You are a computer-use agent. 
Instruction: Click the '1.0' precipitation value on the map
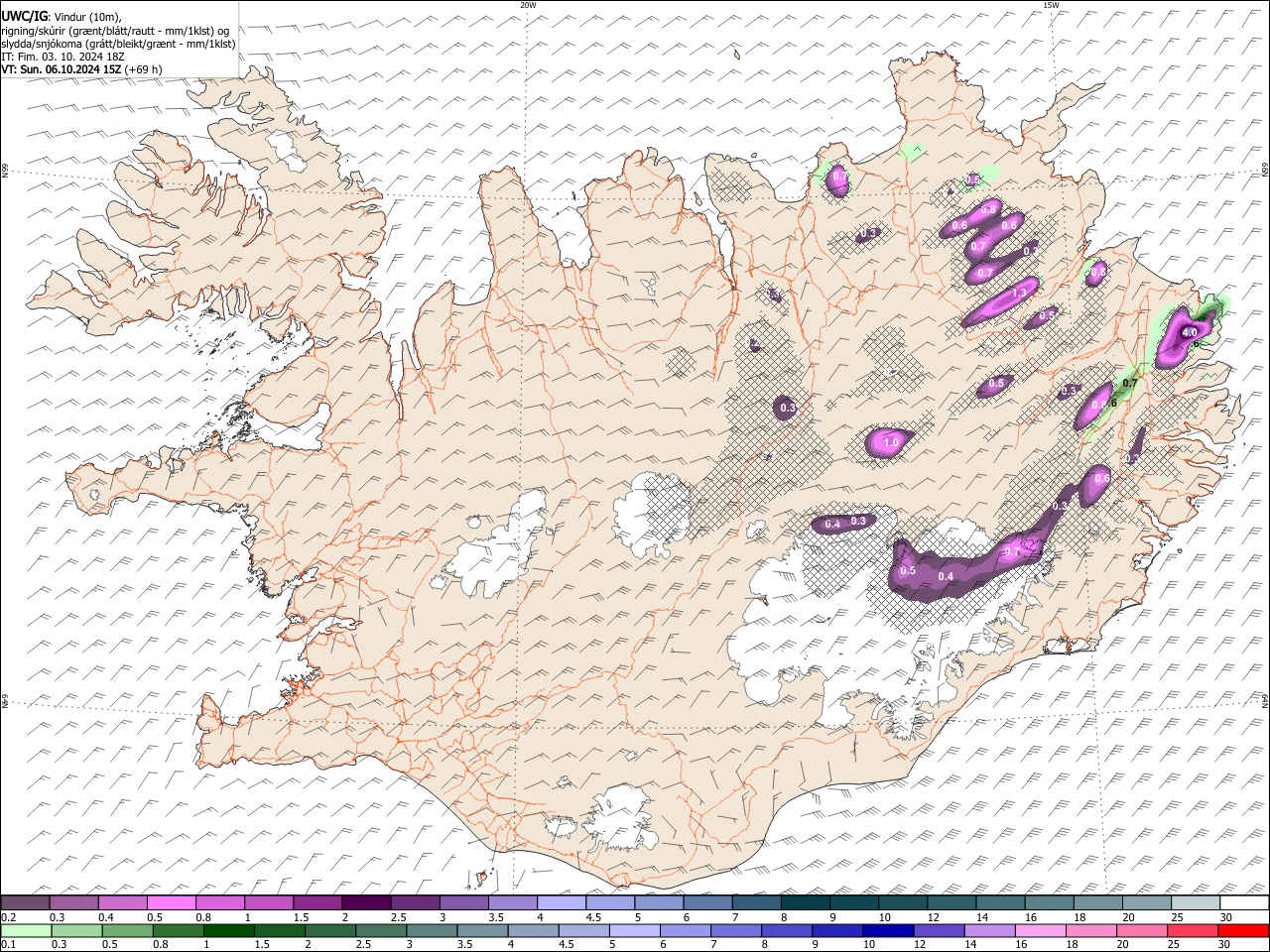pos(891,442)
